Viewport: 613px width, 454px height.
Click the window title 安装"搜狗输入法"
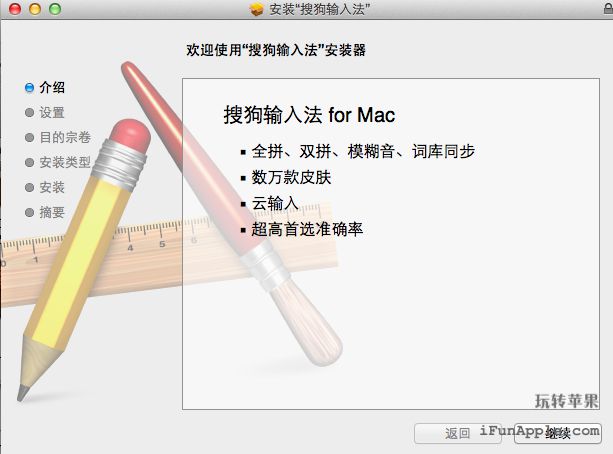(x=320, y=9)
